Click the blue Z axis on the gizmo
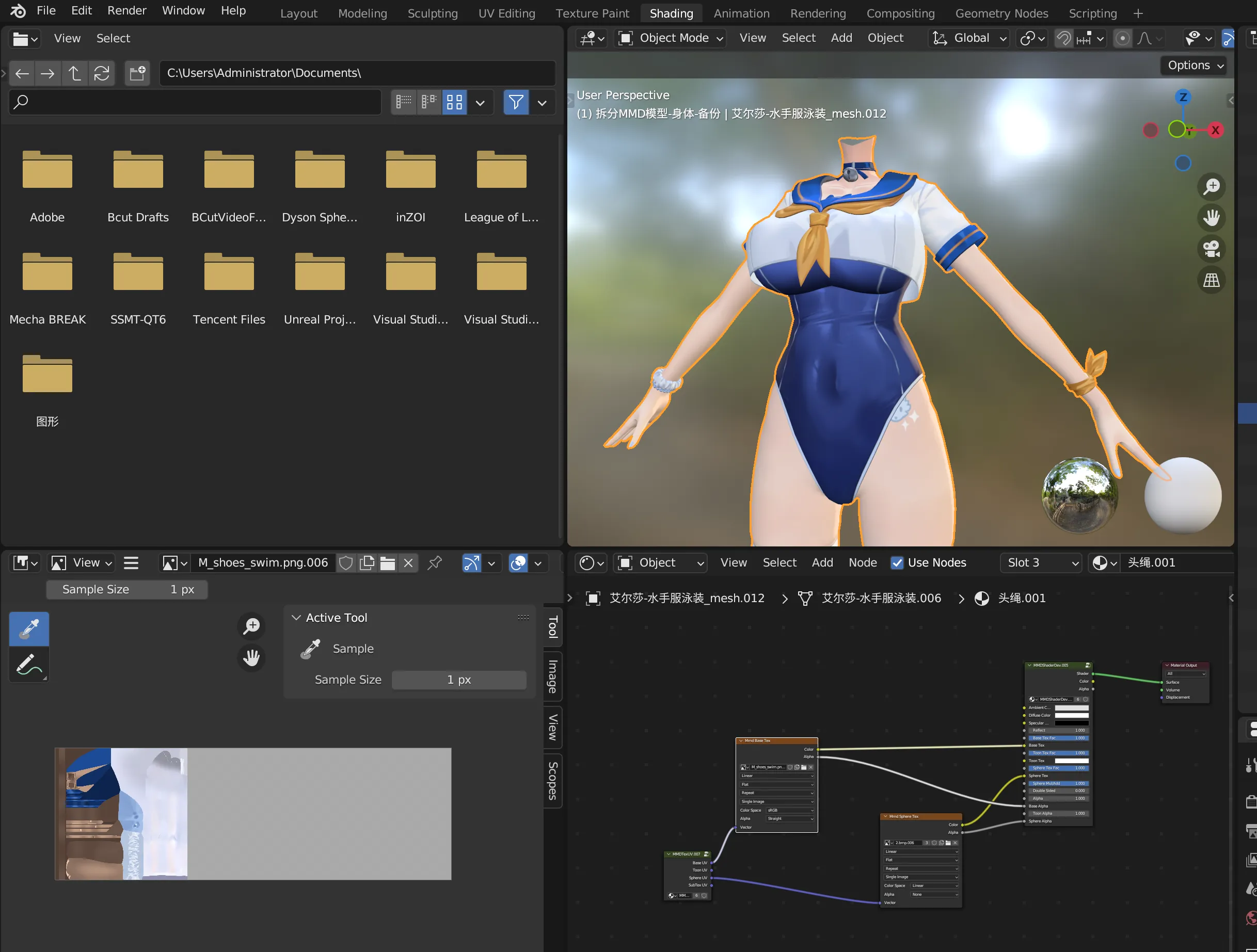The width and height of the screenshot is (1257, 952). (1183, 97)
